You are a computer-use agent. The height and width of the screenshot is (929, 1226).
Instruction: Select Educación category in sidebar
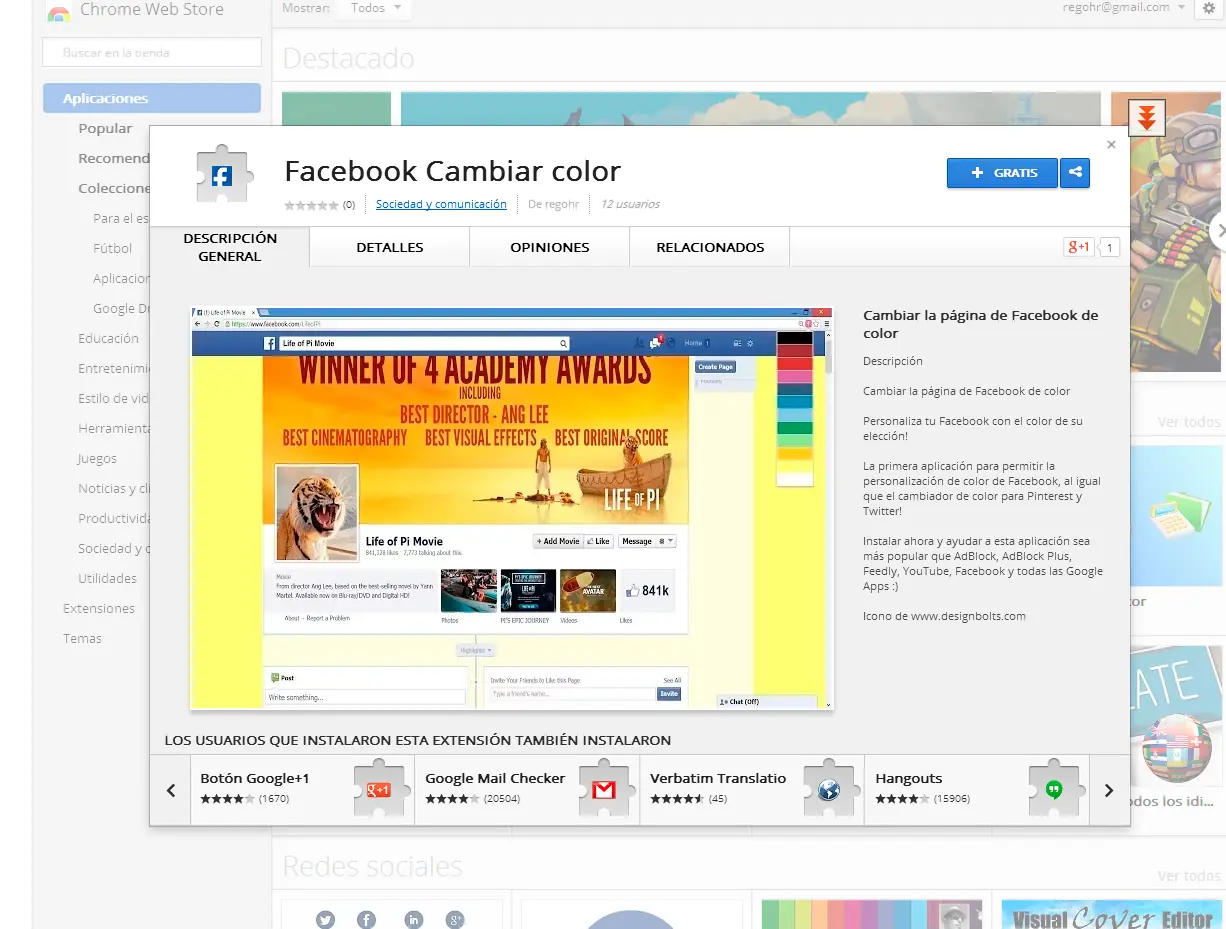click(x=109, y=338)
